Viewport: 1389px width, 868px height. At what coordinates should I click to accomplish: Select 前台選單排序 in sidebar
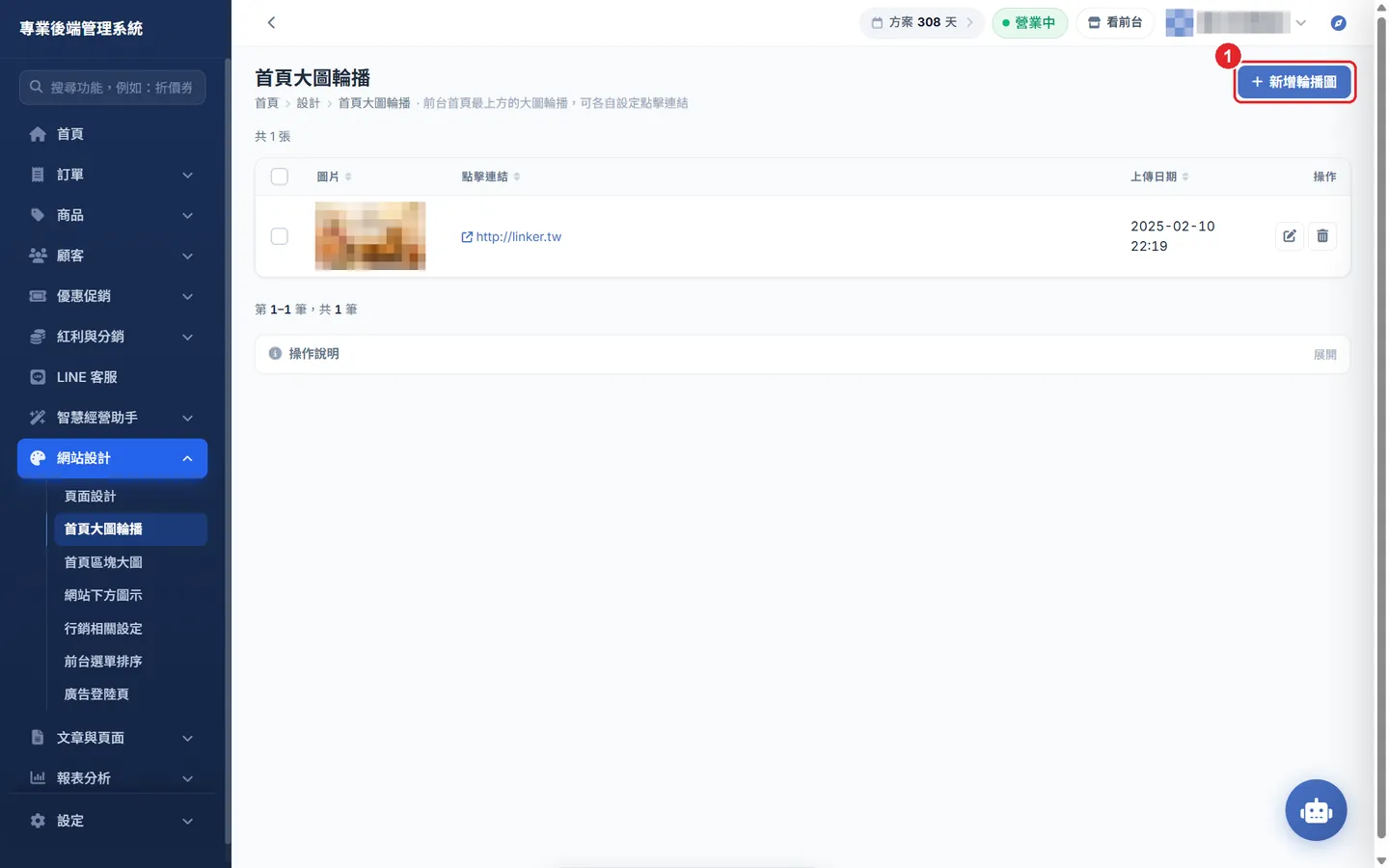click(x=131, y=662)
